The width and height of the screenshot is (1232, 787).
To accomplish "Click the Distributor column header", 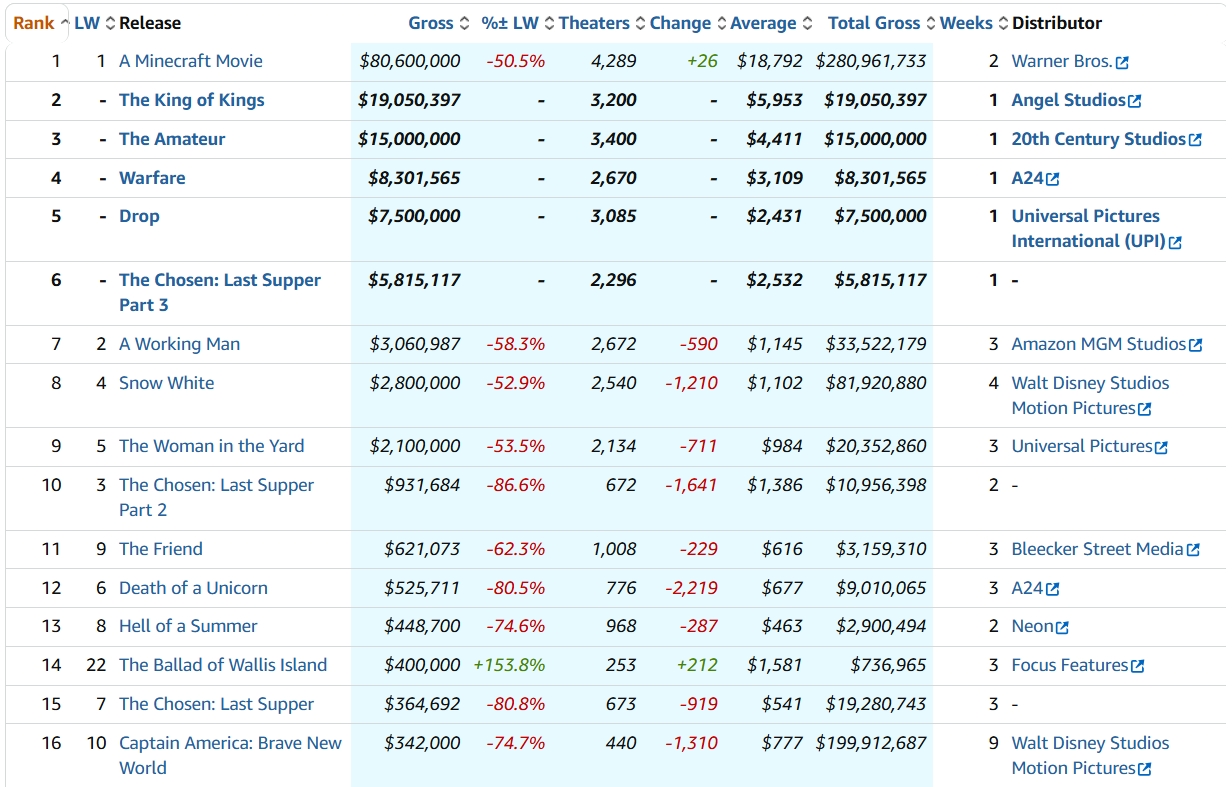I will click(x=1057, y=23).
